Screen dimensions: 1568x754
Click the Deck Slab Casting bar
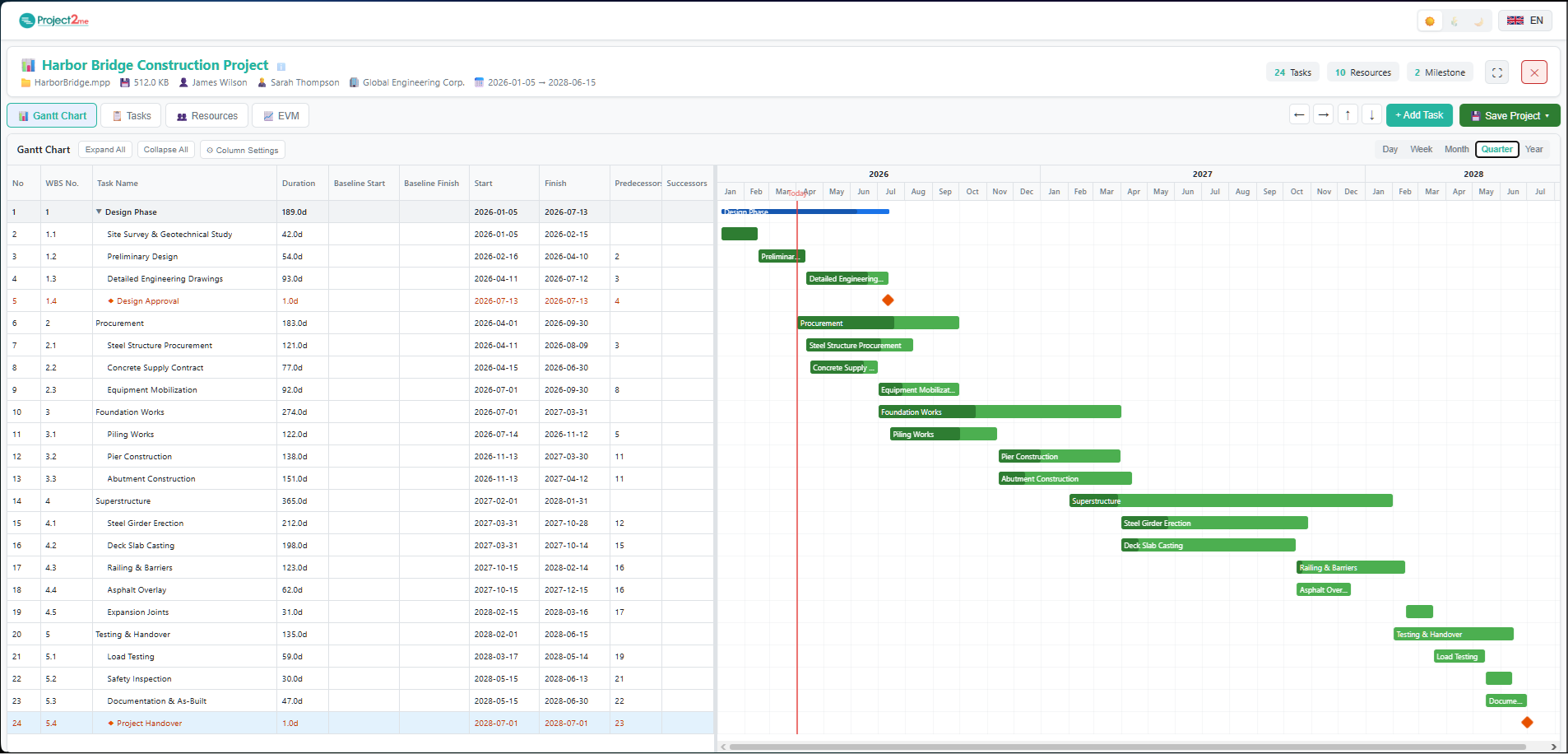(x=1208, y=545)
